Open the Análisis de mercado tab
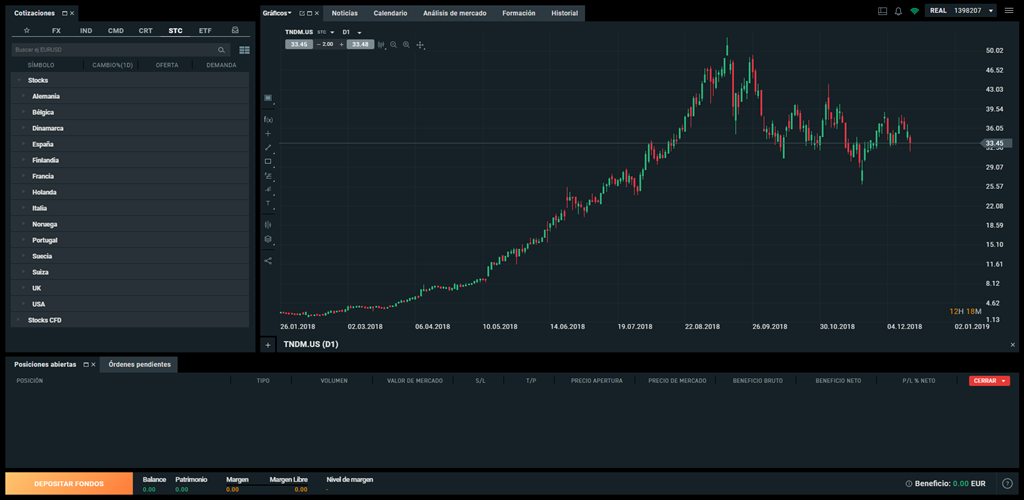Screen dimensions: 1024x500 [455, 13]
